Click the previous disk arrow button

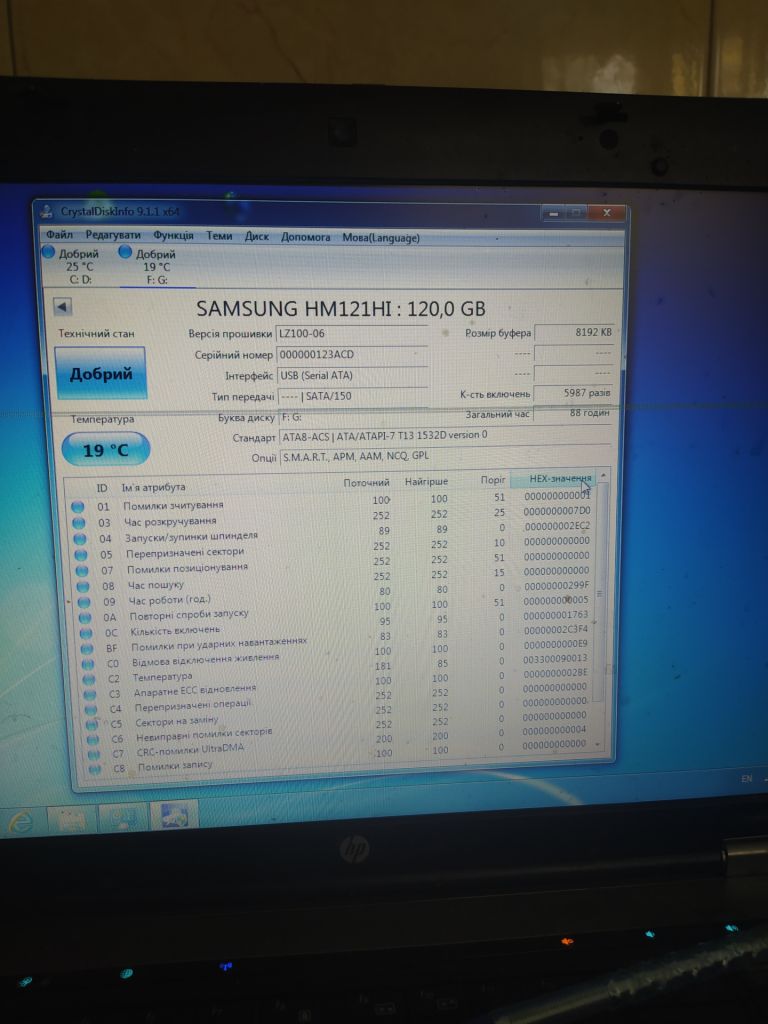pyautogui.click(x=63, y=306)
